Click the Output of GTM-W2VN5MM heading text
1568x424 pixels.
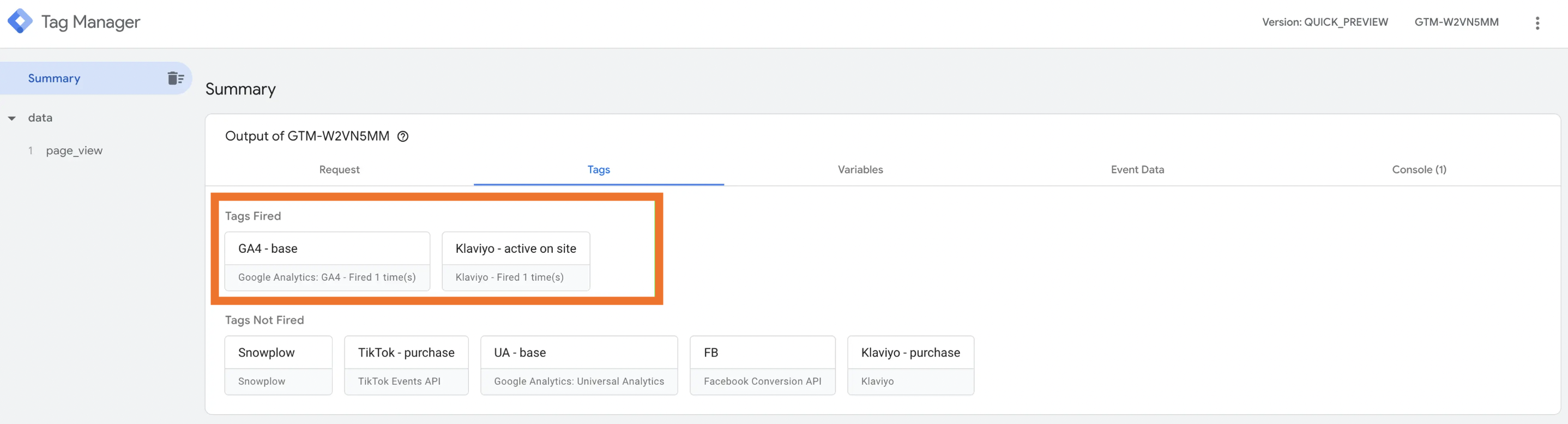coord(307,136)
